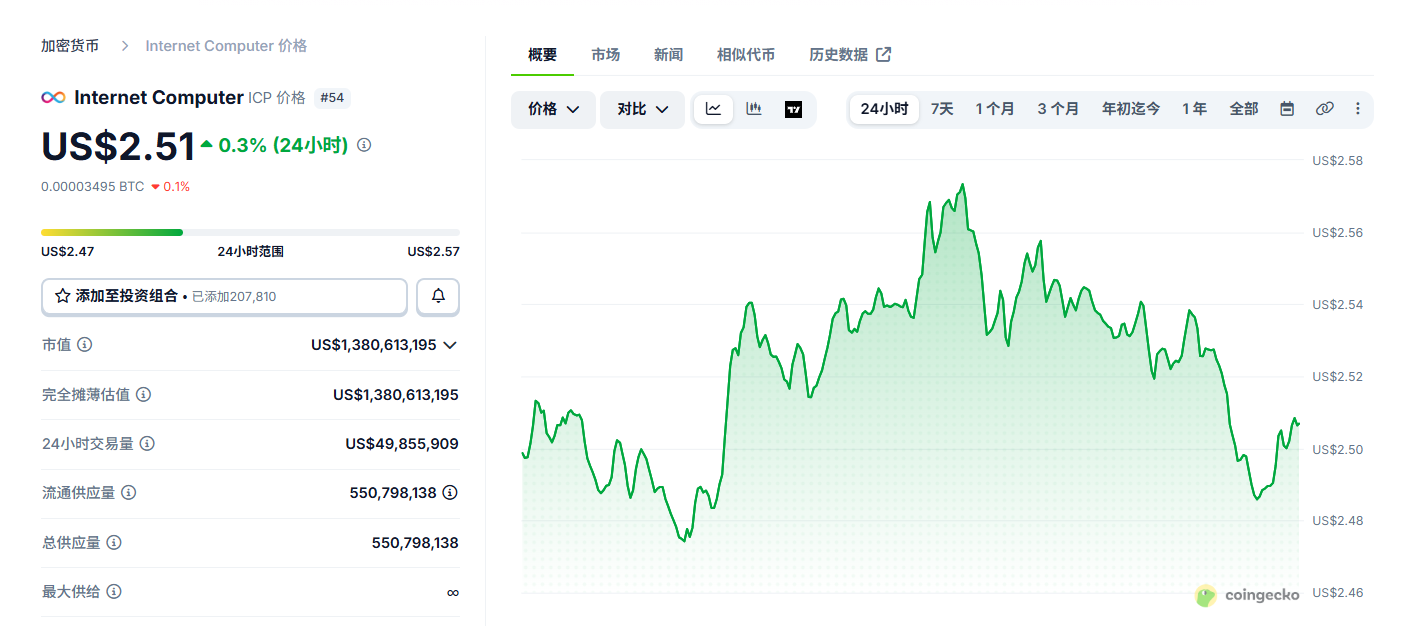Select the 1年 time range

pos(1194,109)
